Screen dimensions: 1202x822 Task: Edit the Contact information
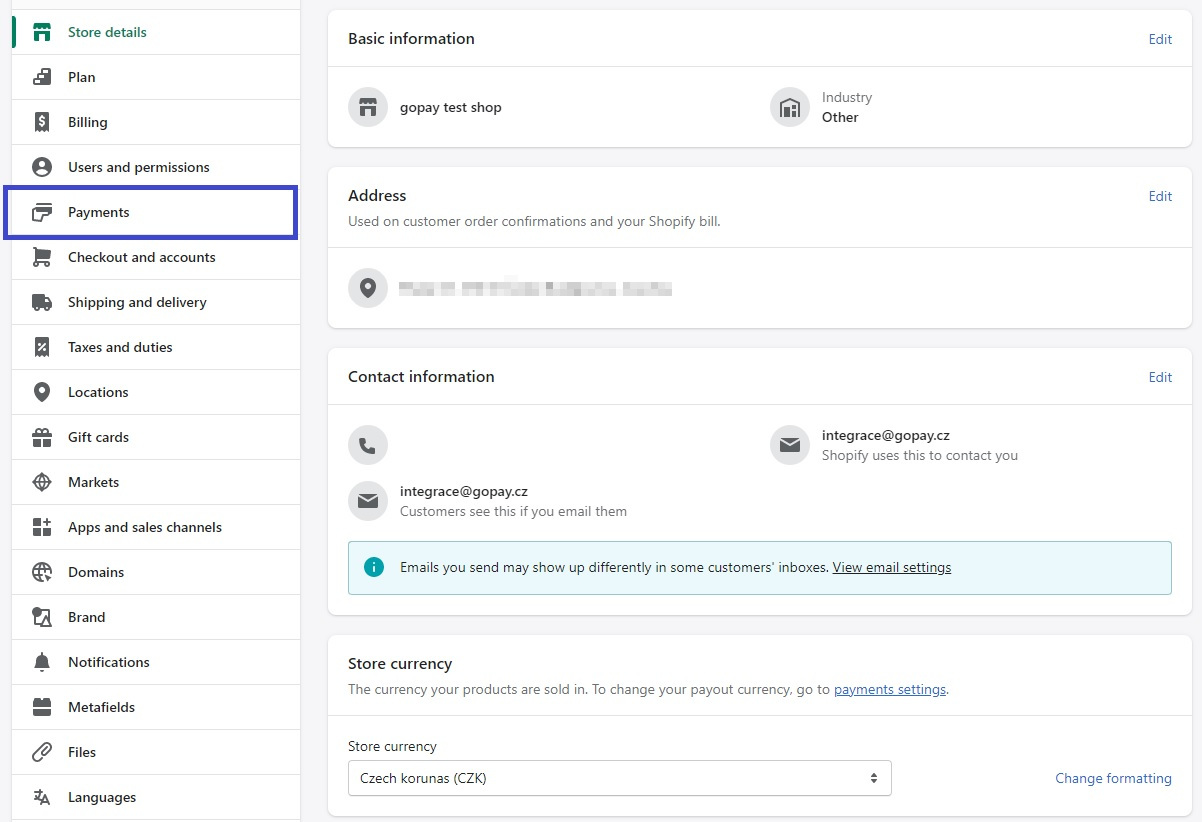tap(1160, 377)
